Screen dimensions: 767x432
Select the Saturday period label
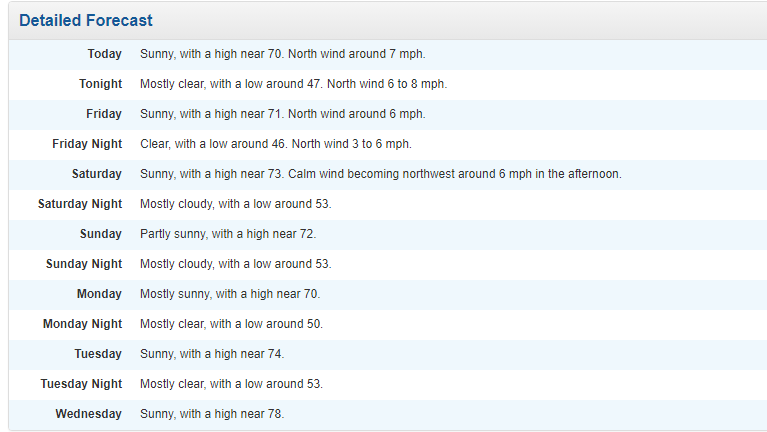click(96, 174)
